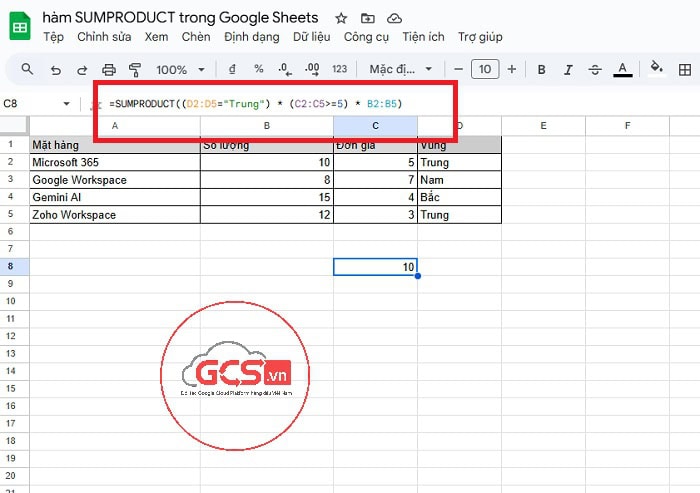Click the search menus magnifier icon
700x493 pixels.
[x=27, y=70]
